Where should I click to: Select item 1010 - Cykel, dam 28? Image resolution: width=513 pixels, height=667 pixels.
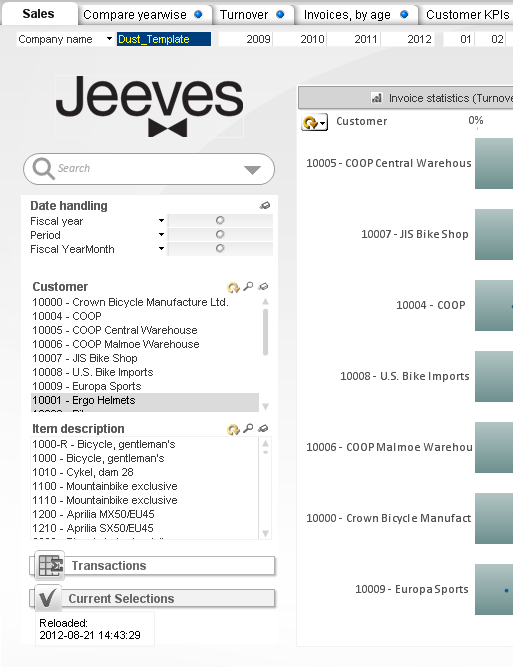(145, 472)
